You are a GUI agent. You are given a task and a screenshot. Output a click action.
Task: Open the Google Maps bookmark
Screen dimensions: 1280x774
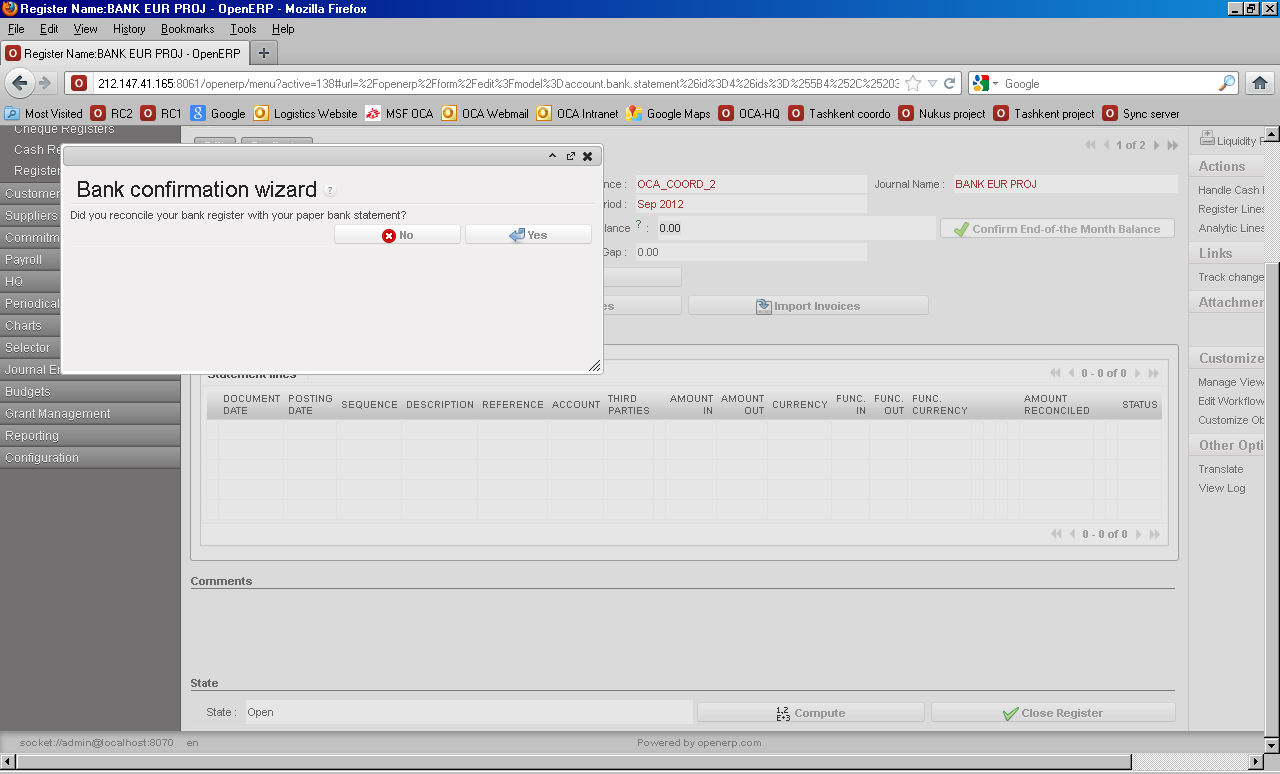coord(669,114)
